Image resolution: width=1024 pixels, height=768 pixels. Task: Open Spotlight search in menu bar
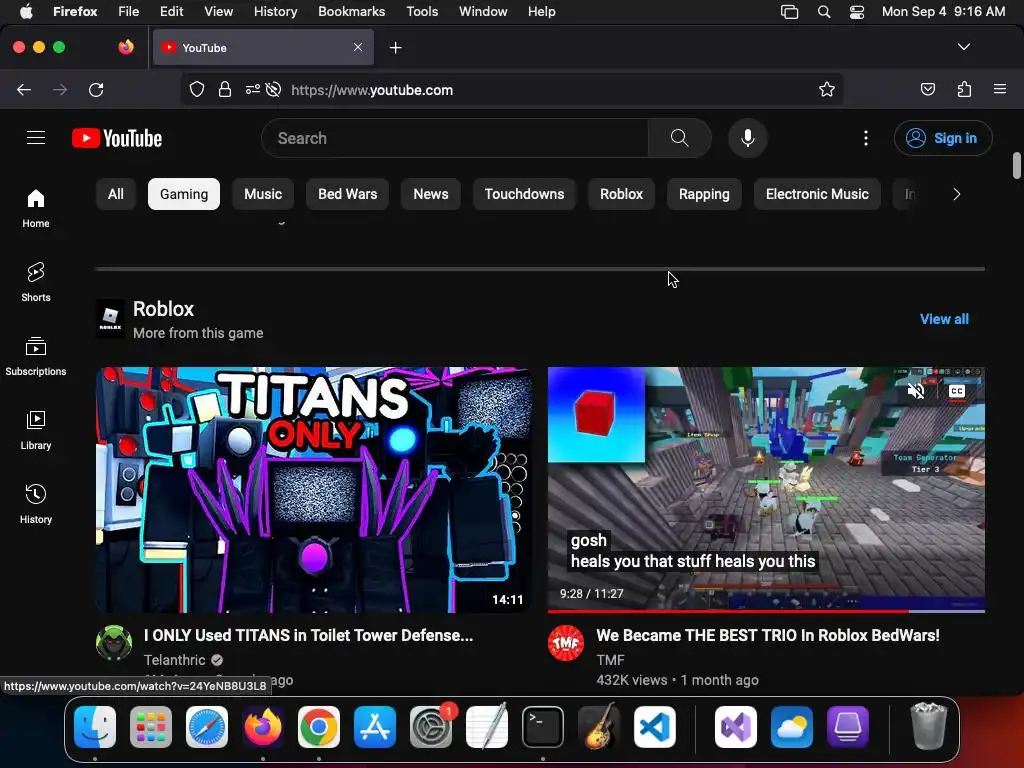click(x=824, y=11)
